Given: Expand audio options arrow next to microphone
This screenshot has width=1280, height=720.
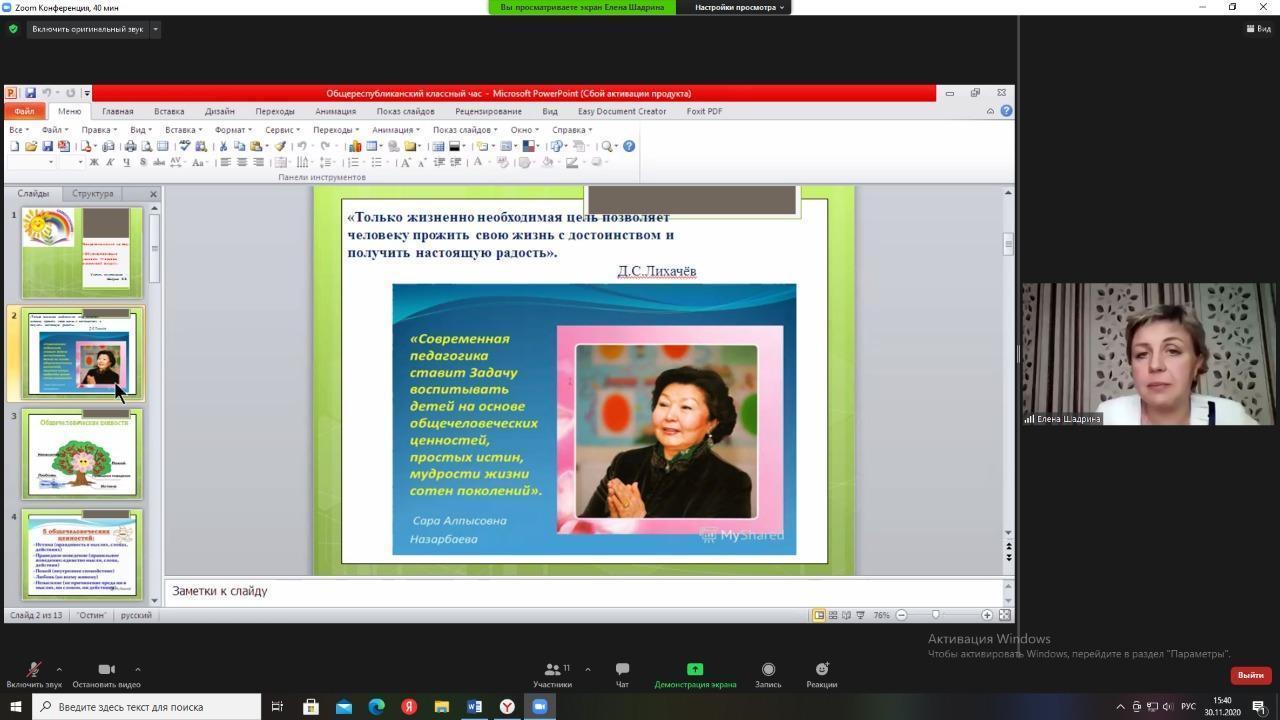Looking at the screenshot, I should point(59,669).
